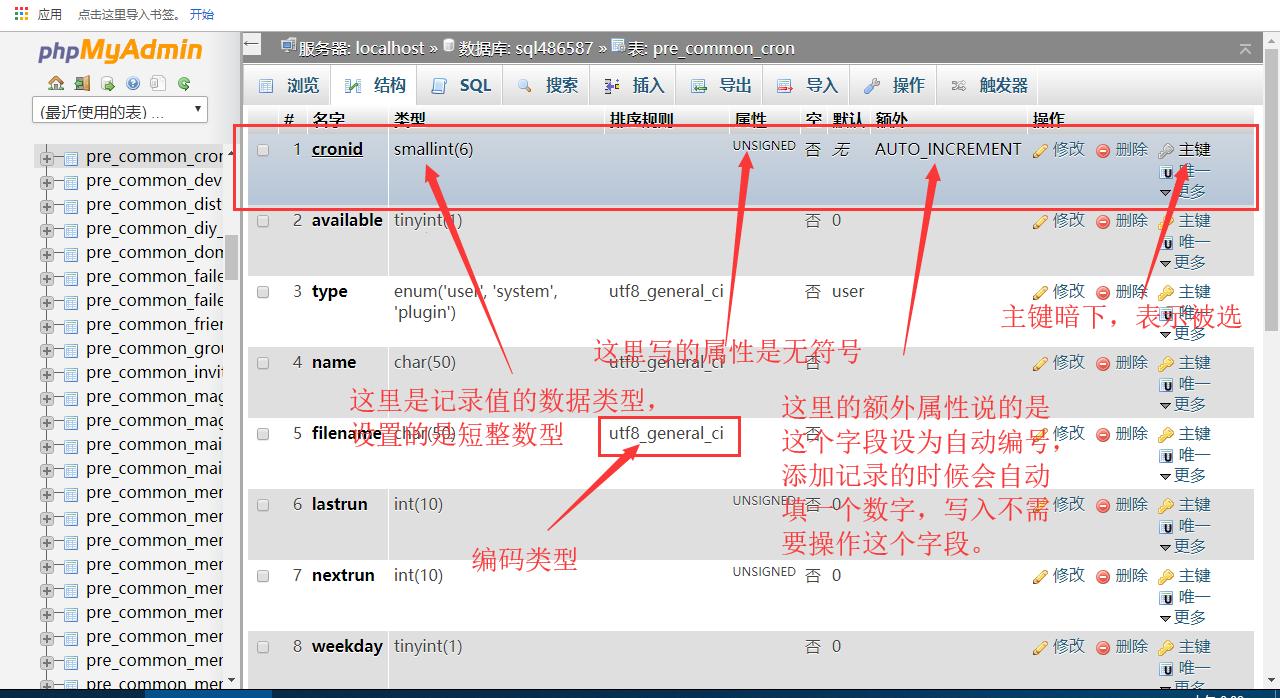This screenshot has width=1280, height=698.
Task: Click database sql486587 breadcrumb link
Action: point(526,48)
